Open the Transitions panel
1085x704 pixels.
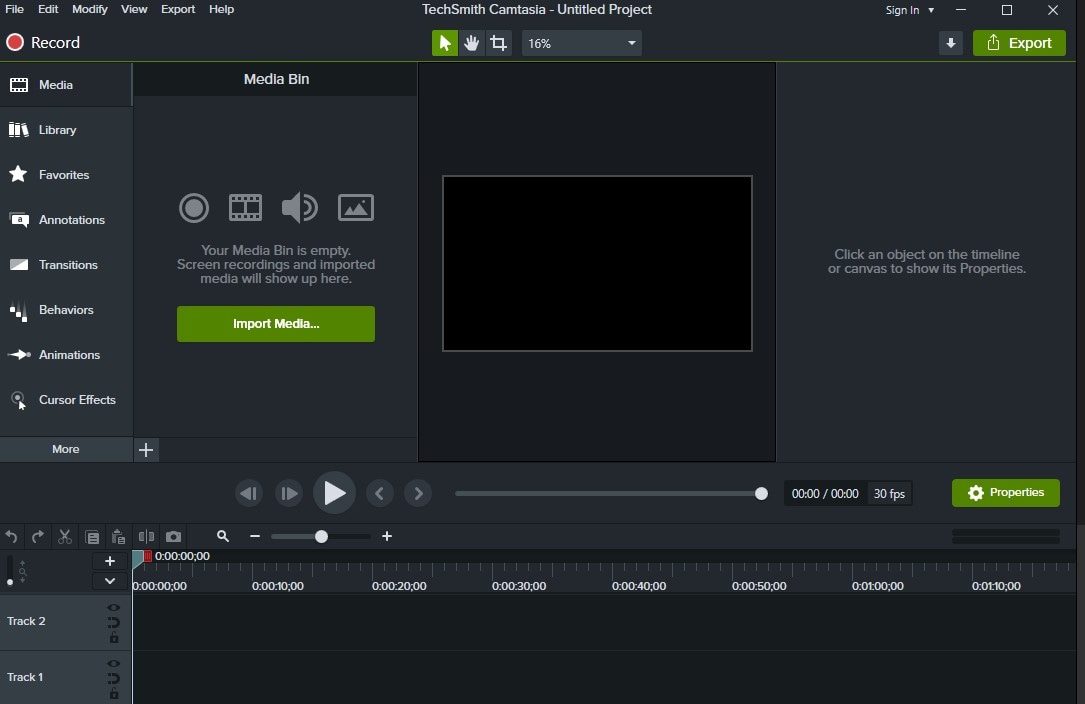(x=66, y=264)
